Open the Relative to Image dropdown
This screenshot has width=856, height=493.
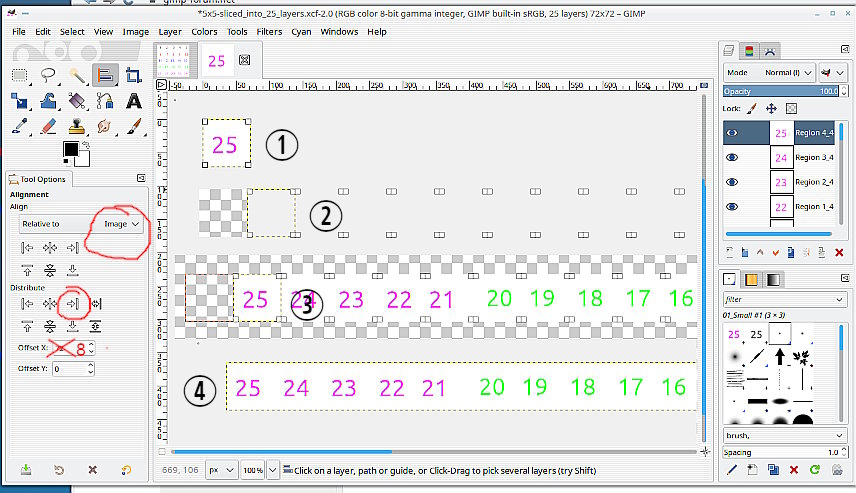(81, 224)
